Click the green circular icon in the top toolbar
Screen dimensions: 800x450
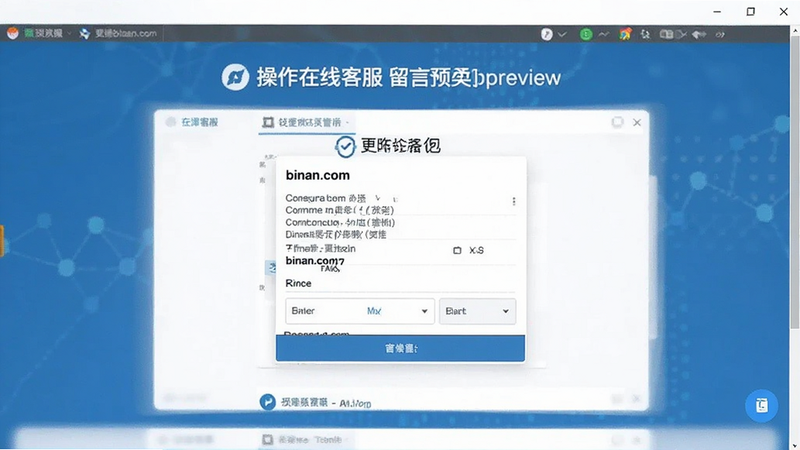pos(586,34)
